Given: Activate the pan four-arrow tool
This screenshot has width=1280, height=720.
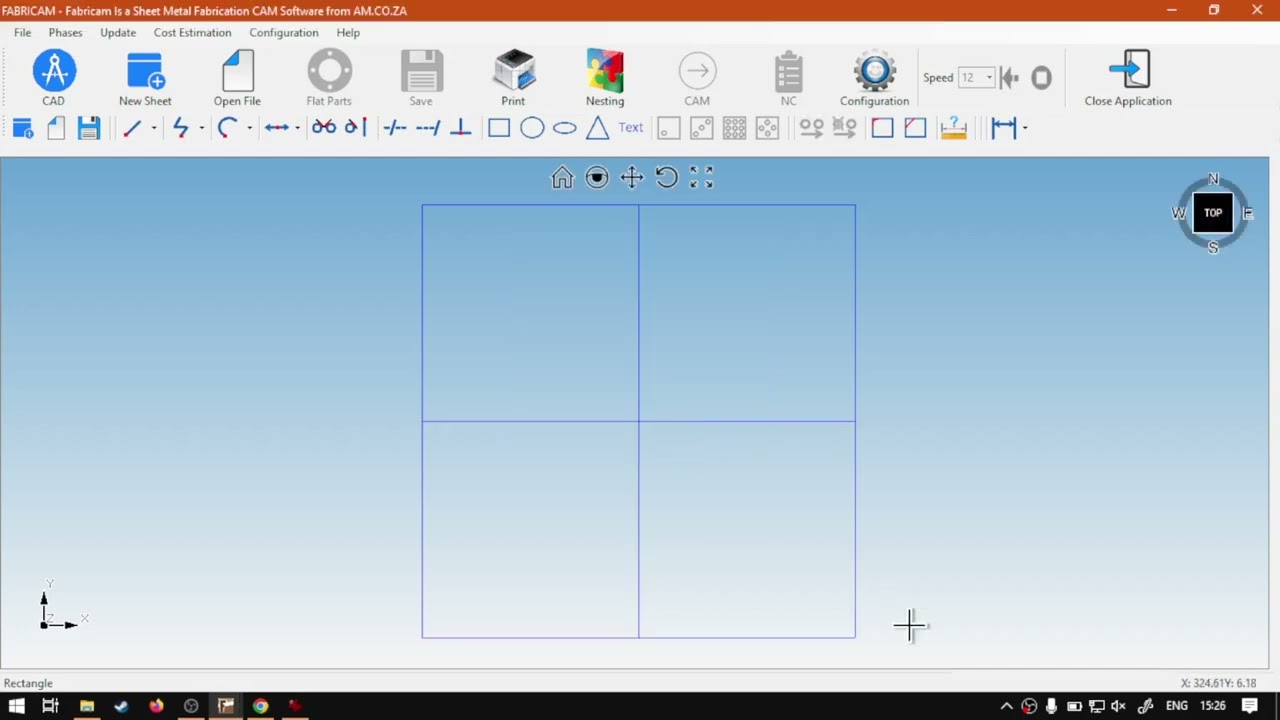Looking at the screenshot, I should tap(632, 178).
